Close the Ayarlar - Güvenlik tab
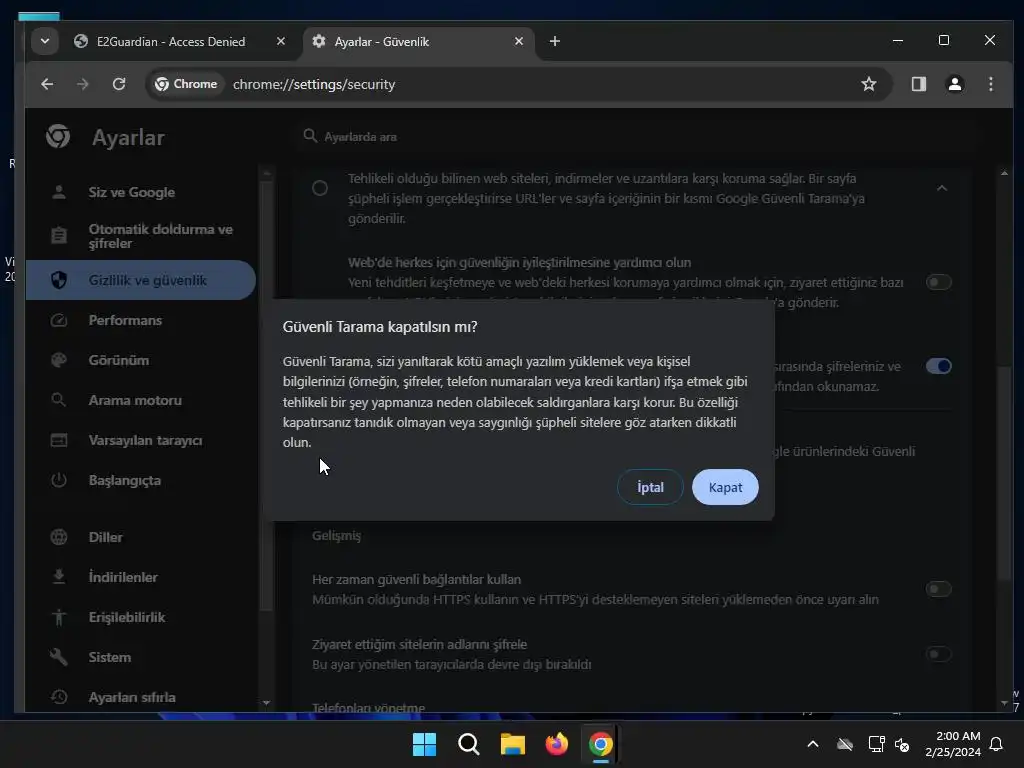The image size is (1024, 768). point(519,41)
